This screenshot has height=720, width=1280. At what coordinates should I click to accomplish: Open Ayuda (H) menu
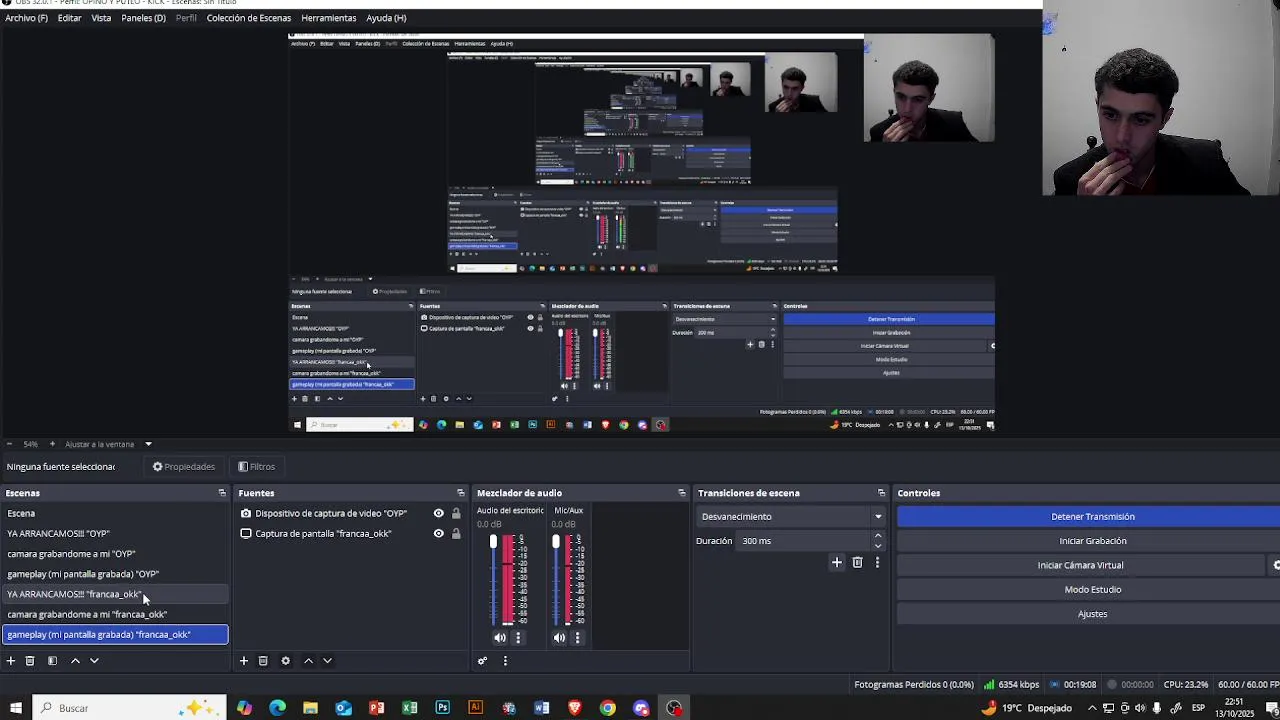pyautogui.click(x=386, y=18)
